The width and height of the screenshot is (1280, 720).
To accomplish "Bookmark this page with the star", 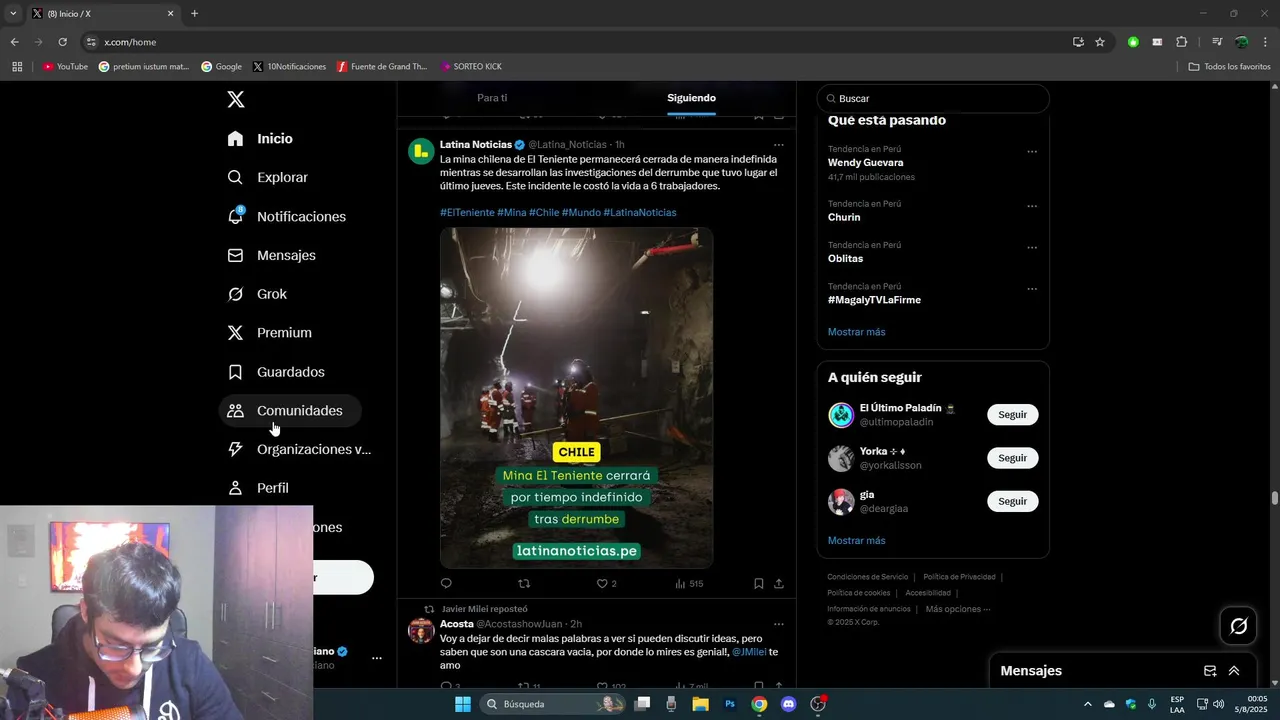I will pos(1100,42).
